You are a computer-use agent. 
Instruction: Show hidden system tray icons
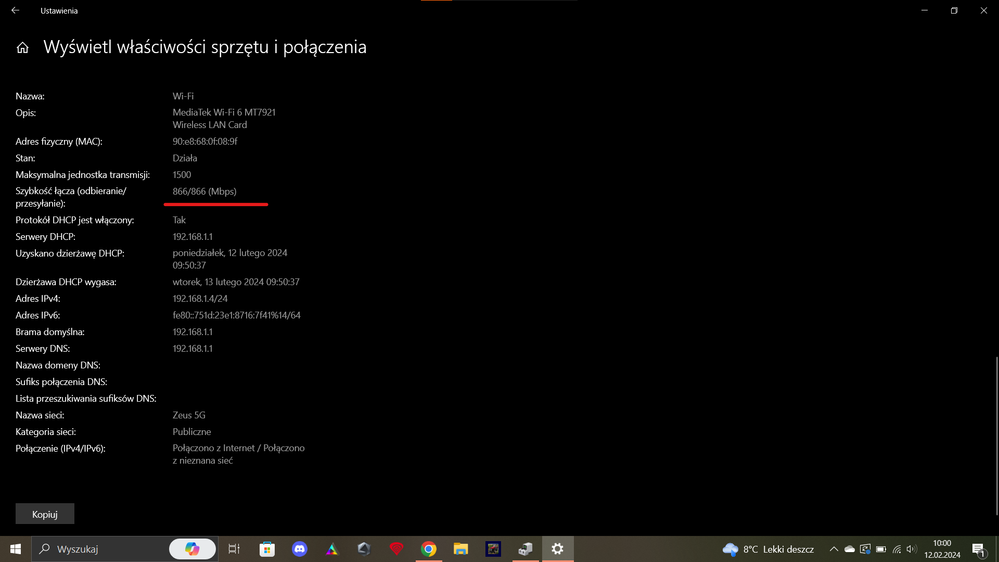click(833, 549)
